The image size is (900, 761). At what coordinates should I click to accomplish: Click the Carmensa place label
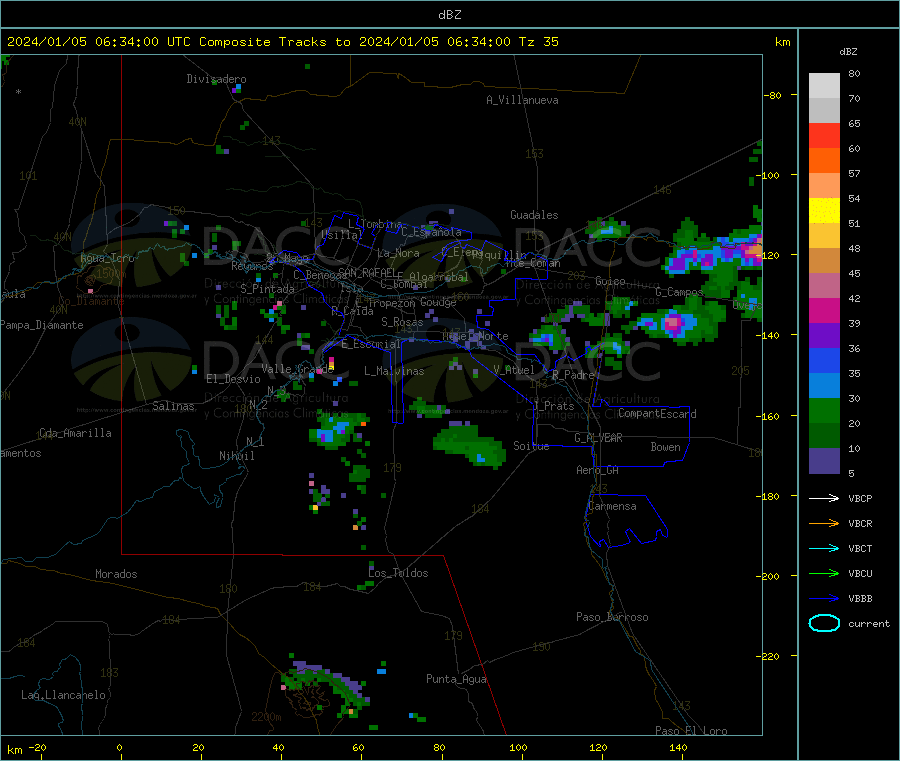(612, 506)
